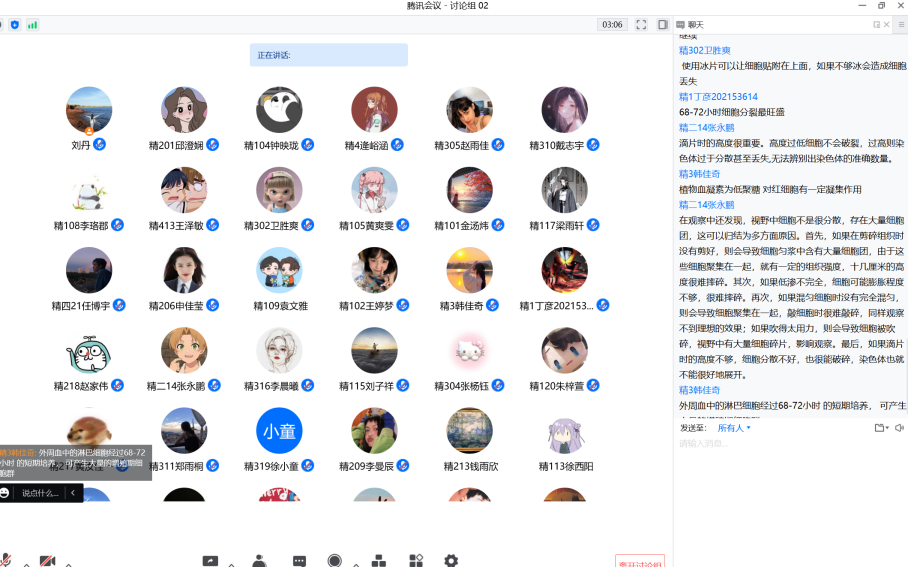The image size is (908, 567).
Task: Unmute the microphone
Action: [x=6, y=561]
